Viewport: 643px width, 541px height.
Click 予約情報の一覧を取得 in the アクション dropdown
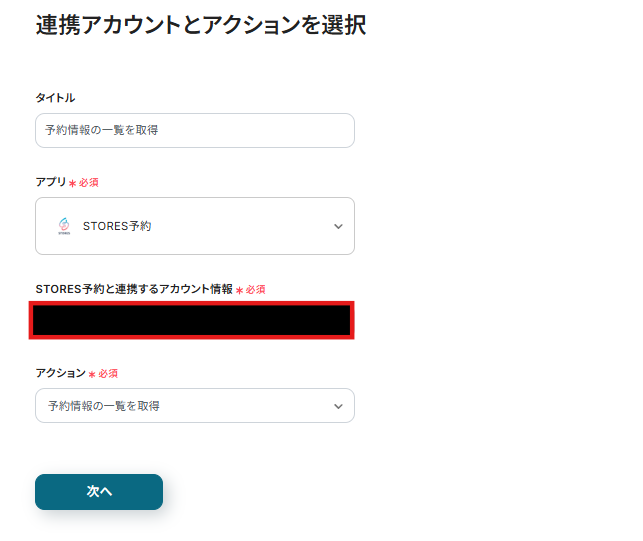tap(103, 406)
